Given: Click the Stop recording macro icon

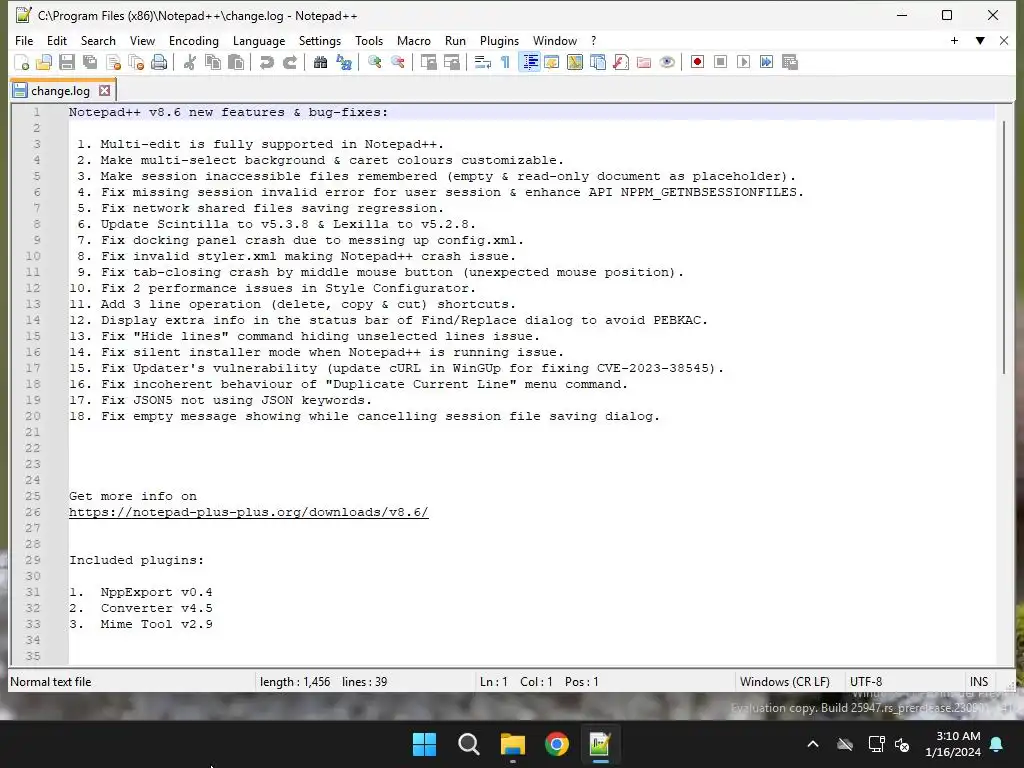Looking at the screenshot, I should pyautogui.click(x=720, y=63).
